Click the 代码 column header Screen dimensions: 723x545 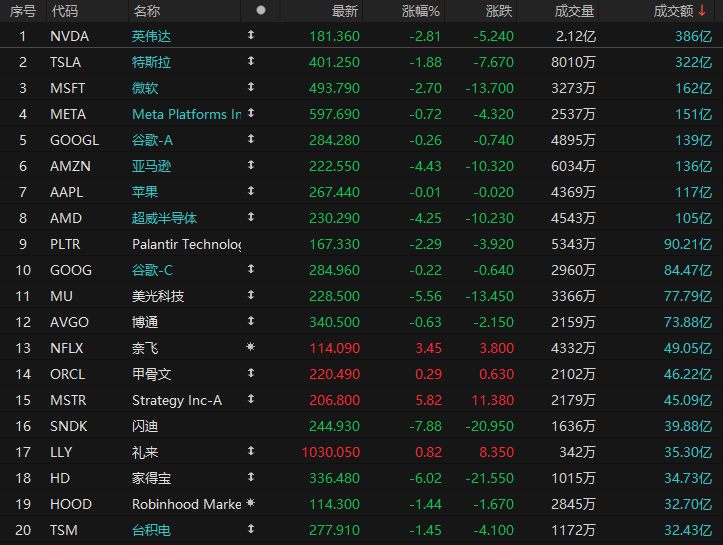(65, 11)
